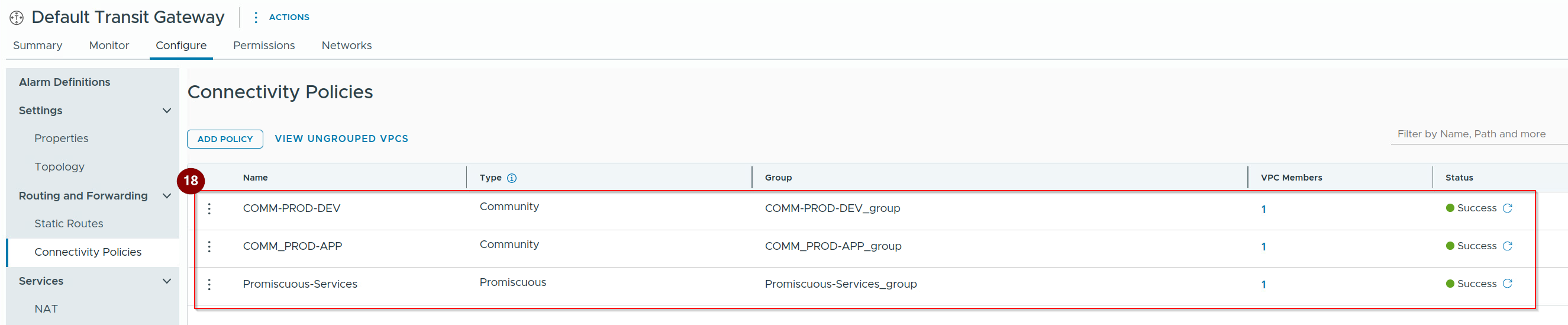
Task: Focus the Filter by Name field
Action: pos(1479,134)
